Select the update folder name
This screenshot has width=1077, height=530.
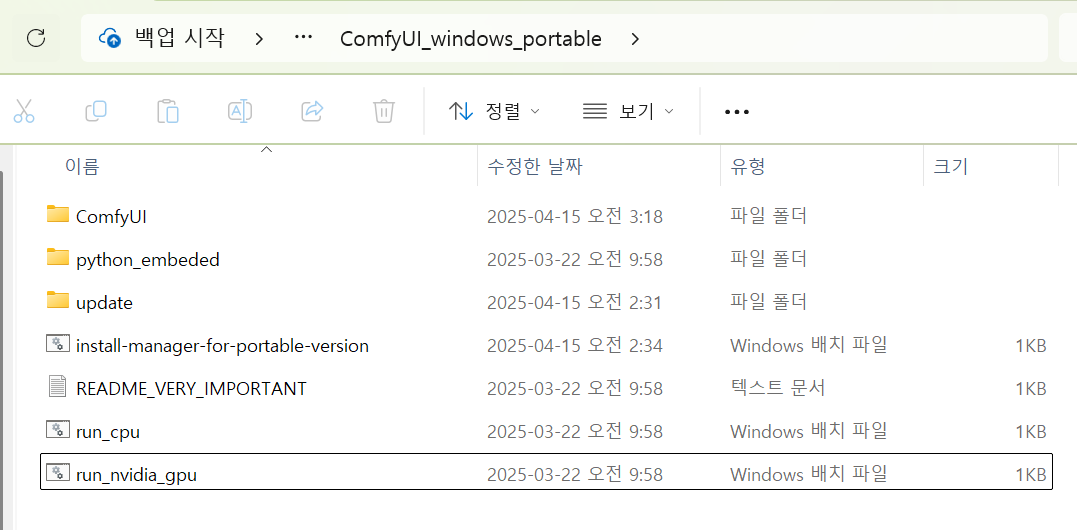[104, 303]
